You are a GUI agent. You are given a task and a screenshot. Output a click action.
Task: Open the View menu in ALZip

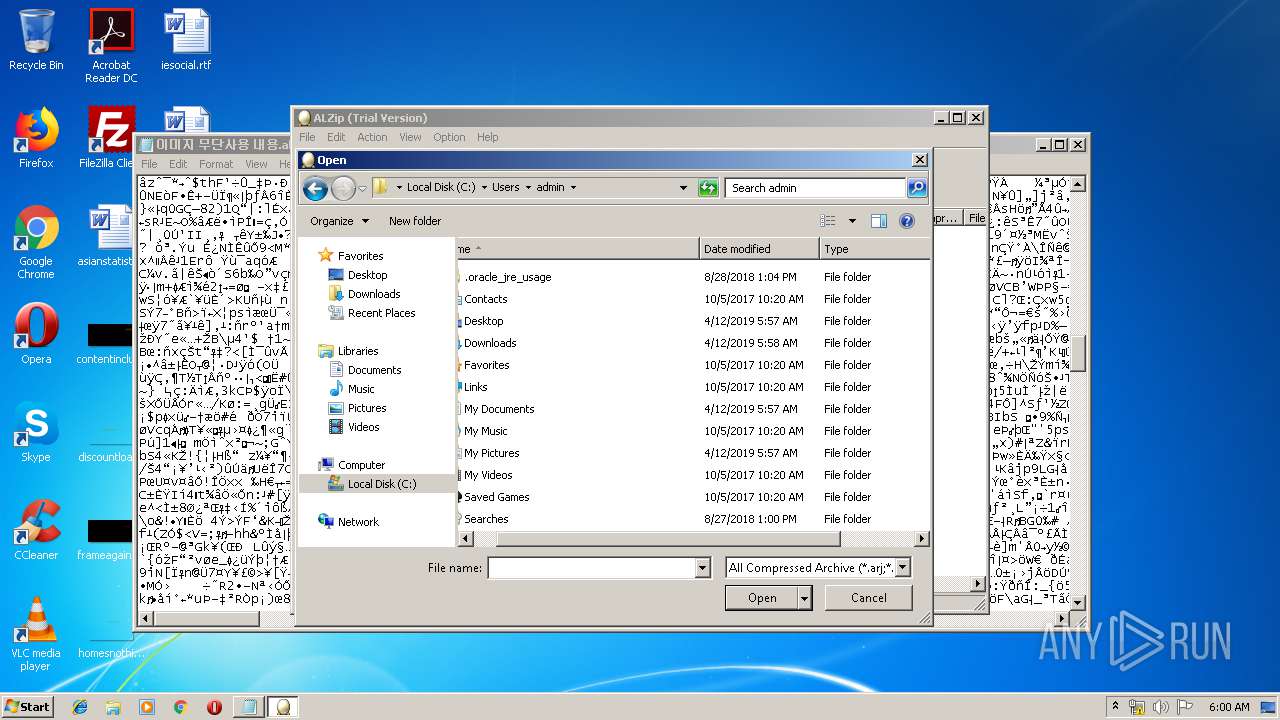click(410, 137)
